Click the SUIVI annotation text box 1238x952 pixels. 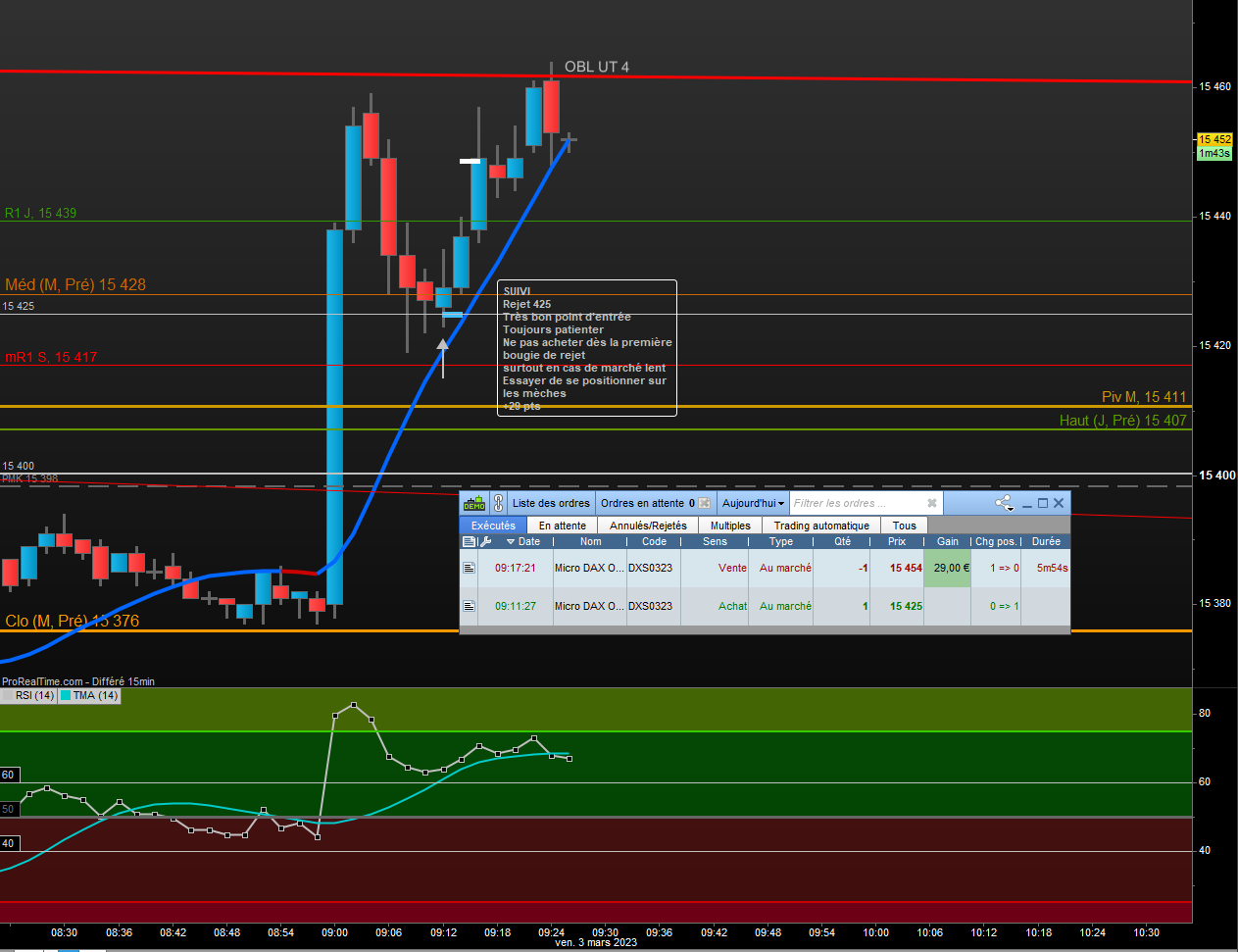pos(587,348)
